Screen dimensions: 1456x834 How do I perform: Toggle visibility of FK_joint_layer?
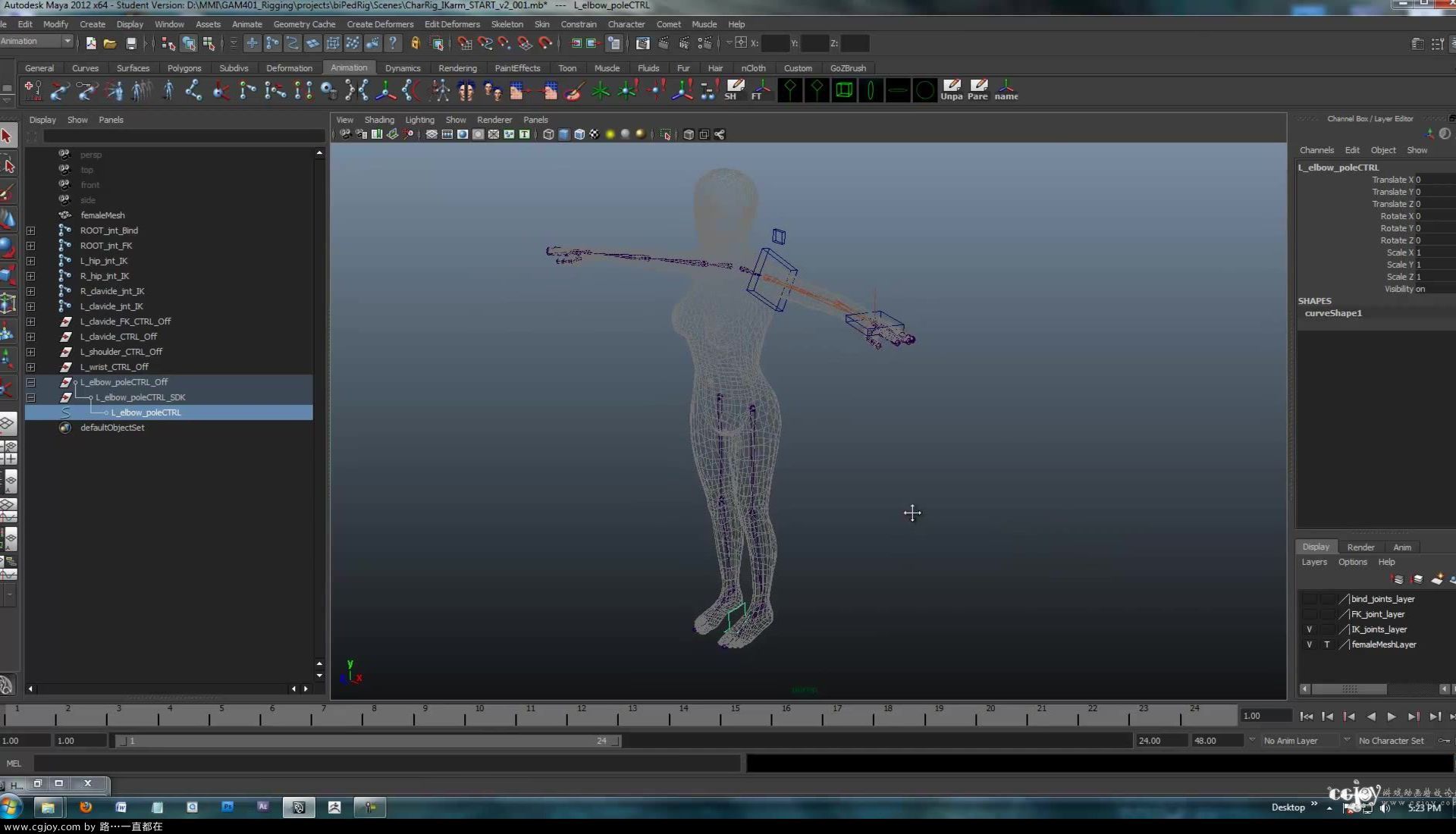coord(1309,613)
